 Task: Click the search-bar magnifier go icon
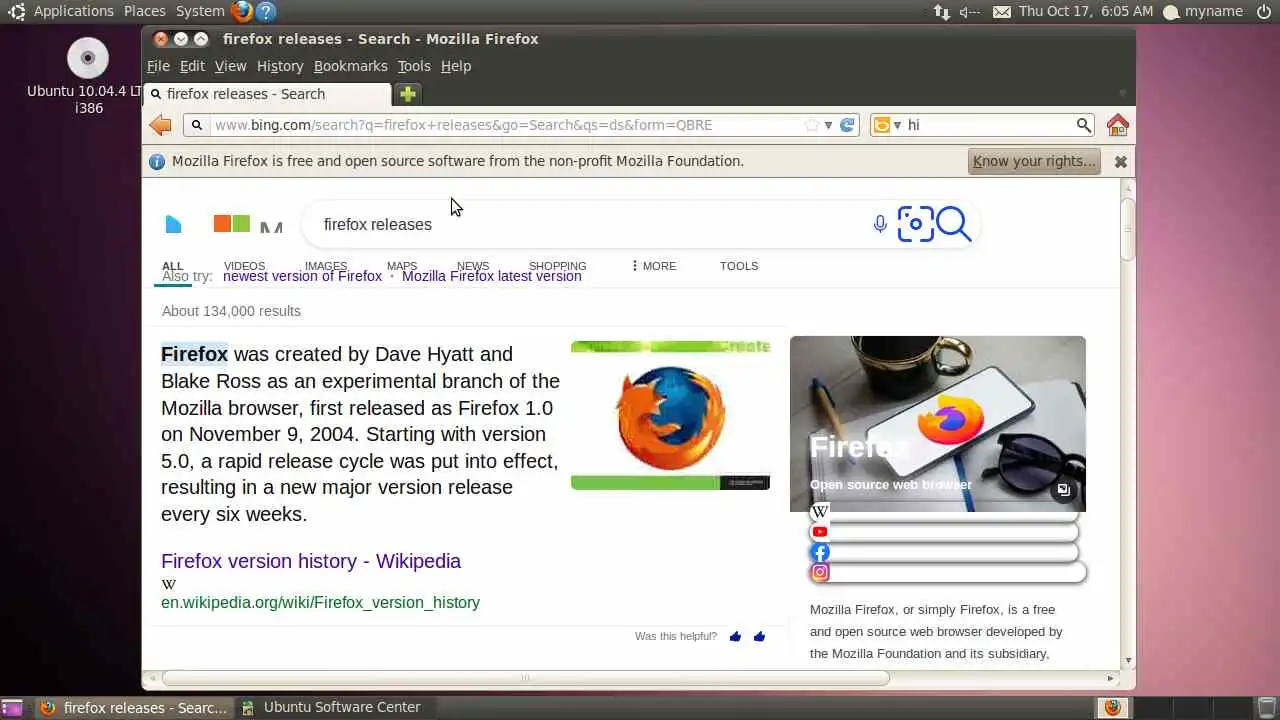click(x=1084, y=125)
